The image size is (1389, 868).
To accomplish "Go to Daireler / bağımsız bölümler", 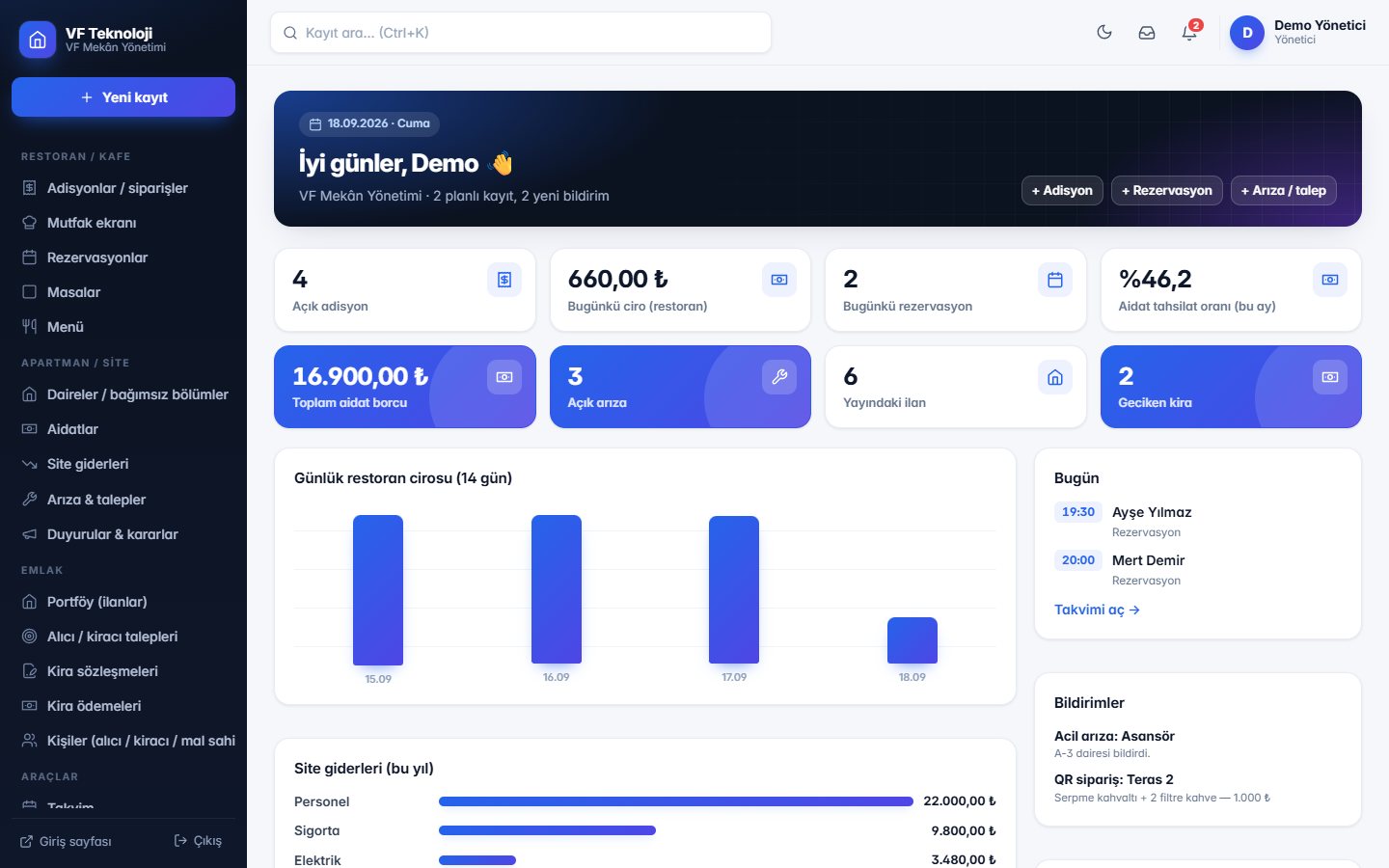I will (123, 394).
